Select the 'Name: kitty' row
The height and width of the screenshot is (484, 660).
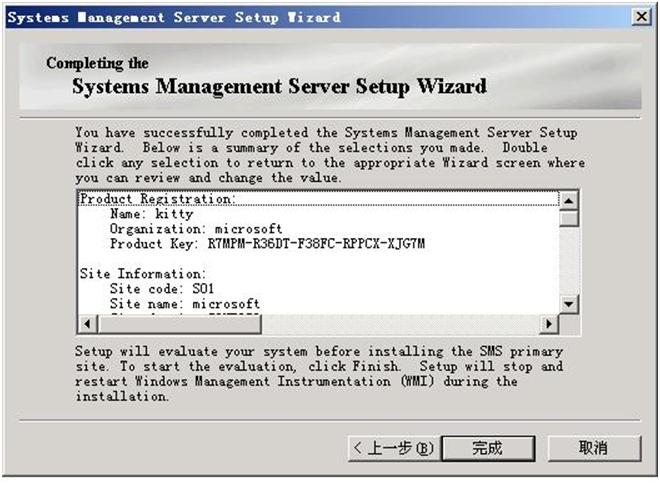[319, 214]
